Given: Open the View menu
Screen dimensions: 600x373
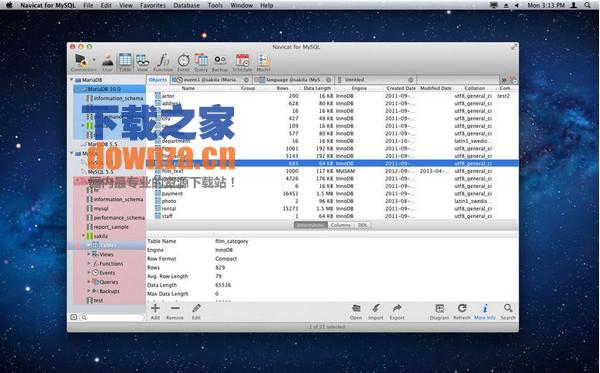Looking at the screenshot, I should [x=126, y=5].
